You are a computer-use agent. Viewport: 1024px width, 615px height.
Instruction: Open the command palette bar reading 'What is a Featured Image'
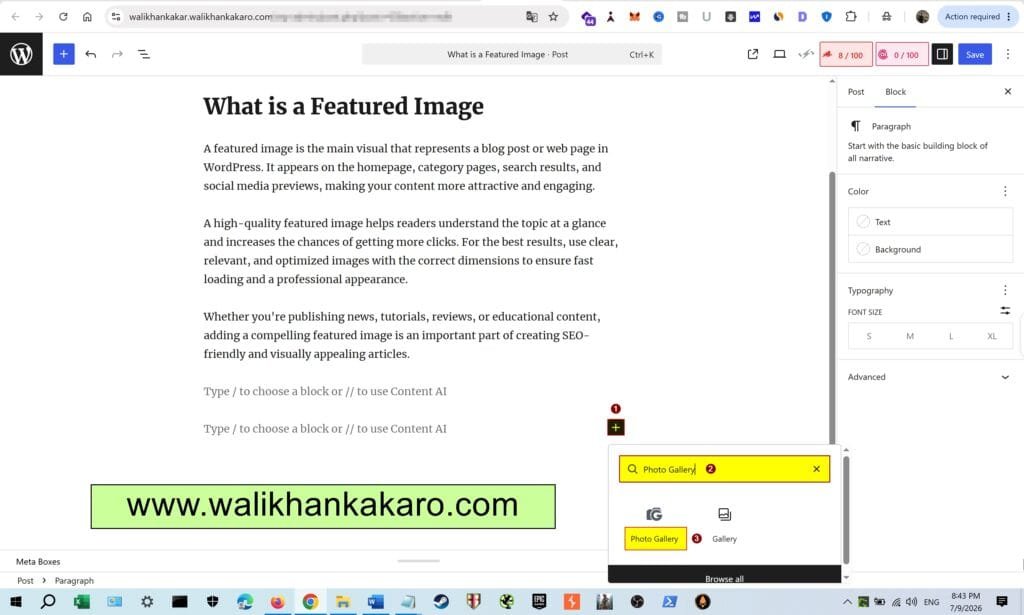click(x=511, y=54)
